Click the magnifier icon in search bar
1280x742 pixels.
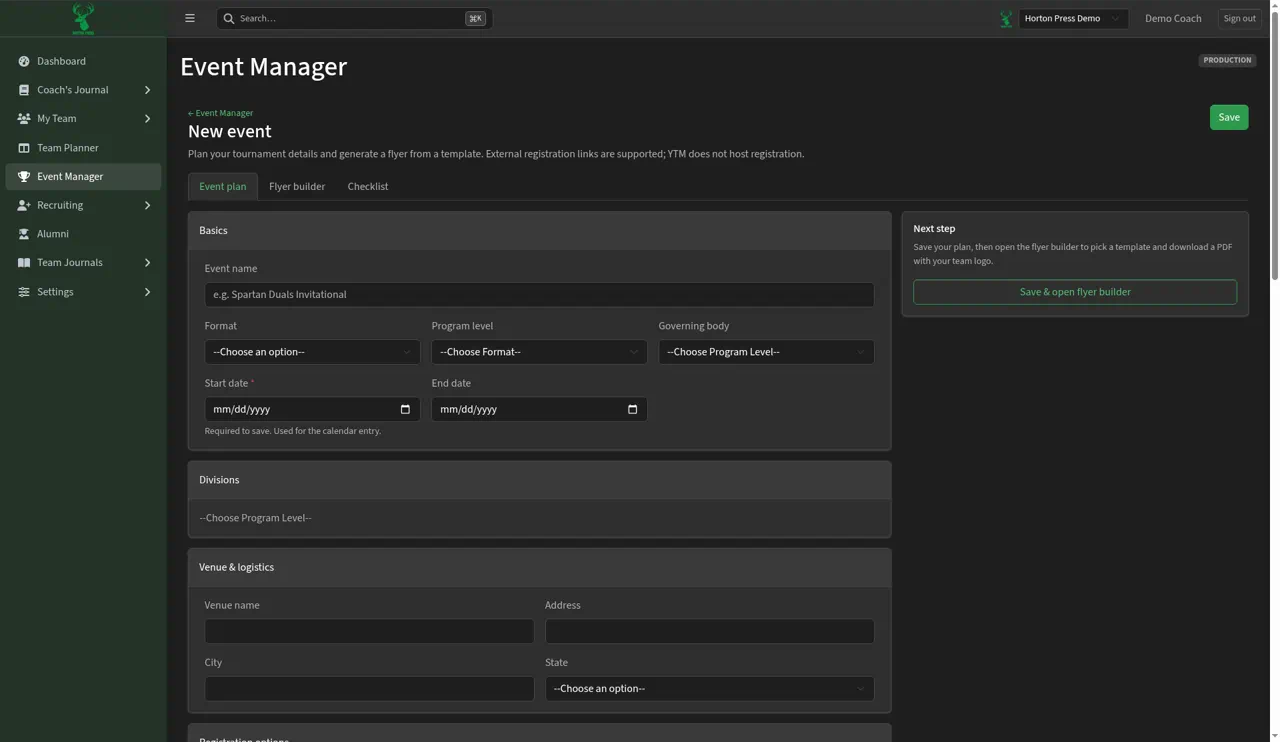[229, 18]
